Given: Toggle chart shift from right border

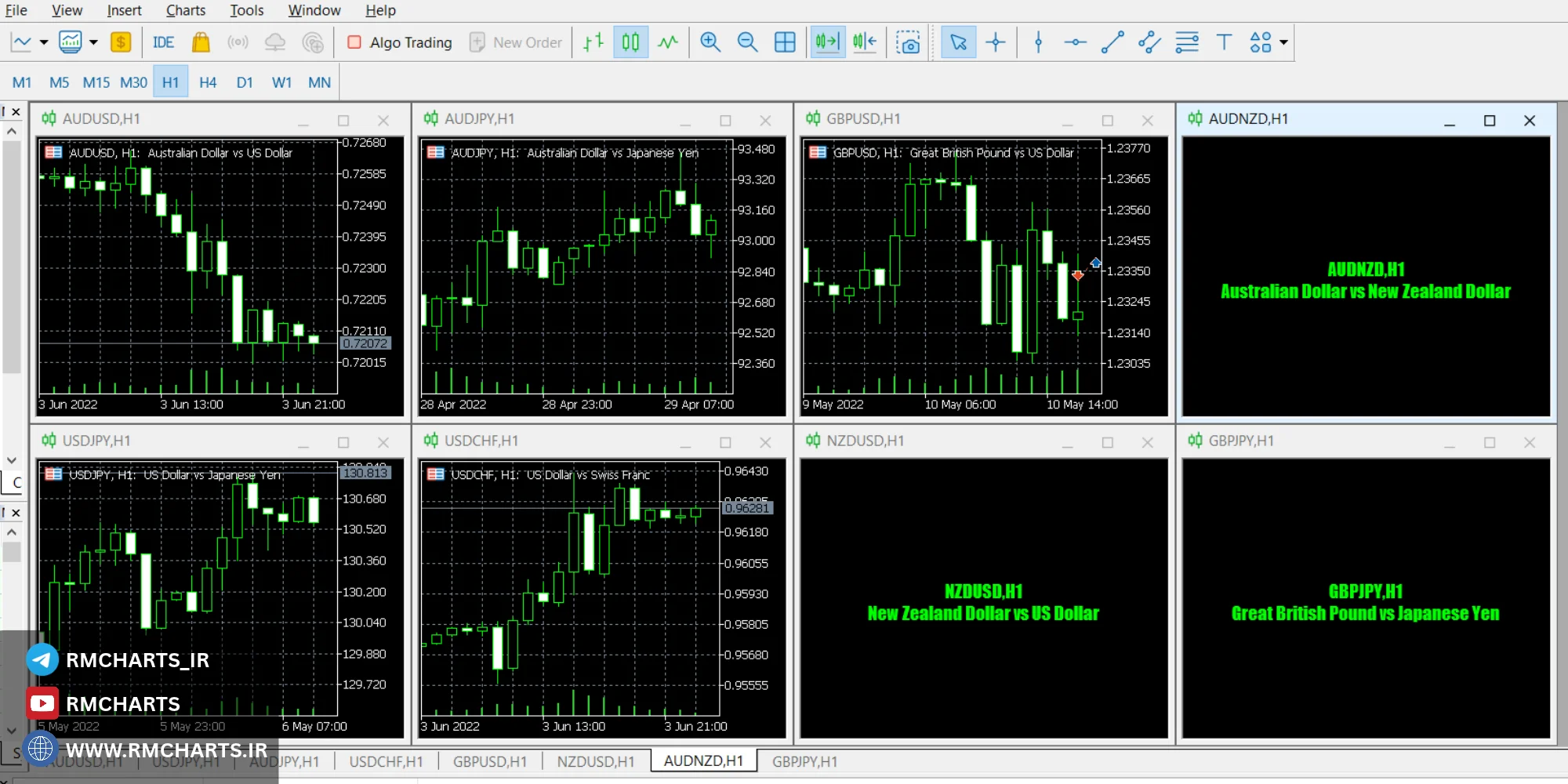Looking at the screenshot, I should (x=865, y=42).
